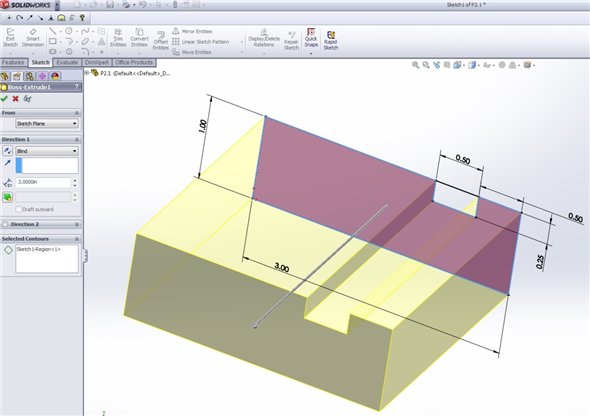
Task: Collapse the From section
Action: point(77,113)
